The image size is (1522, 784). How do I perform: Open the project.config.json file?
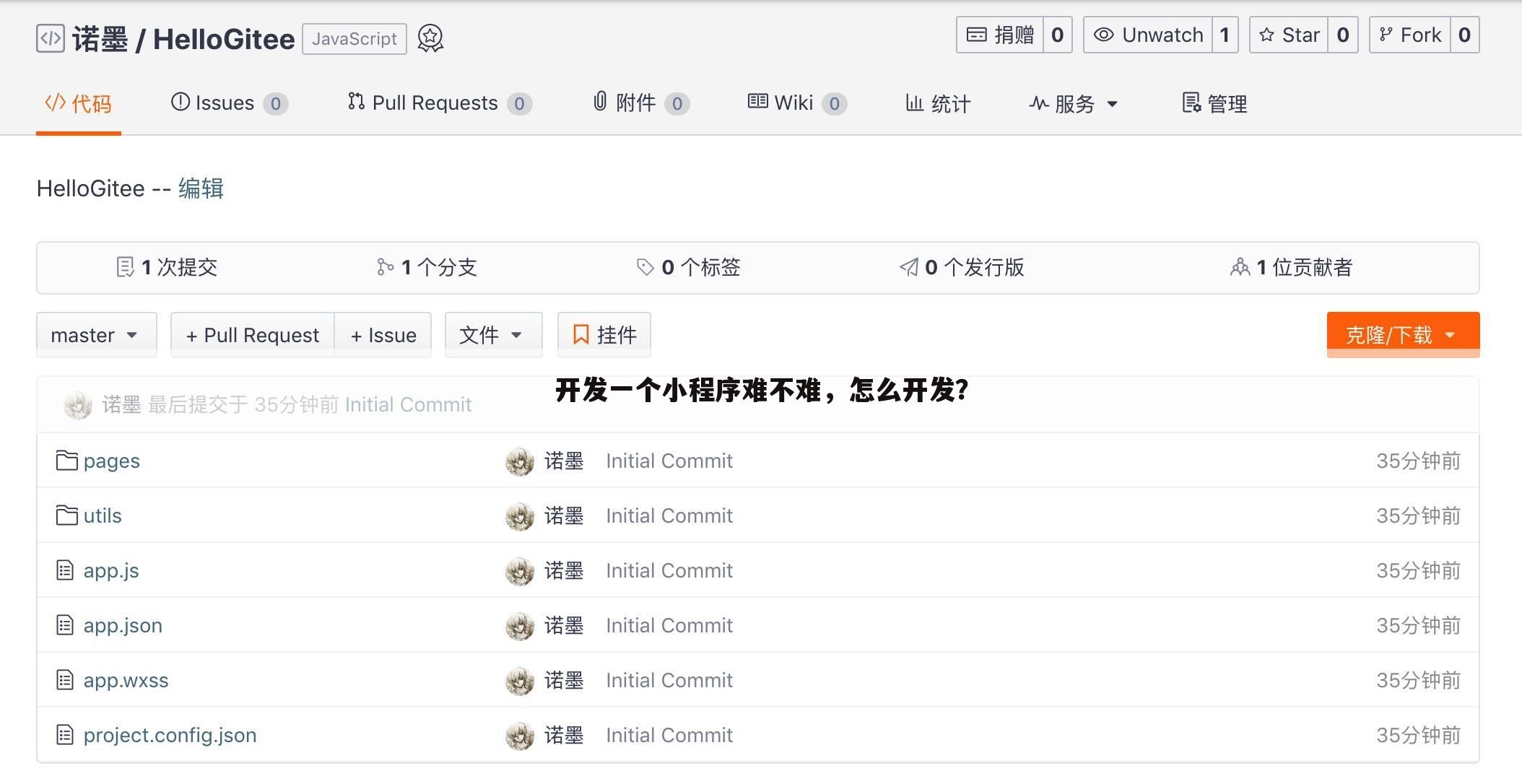[x=170, y=735]
